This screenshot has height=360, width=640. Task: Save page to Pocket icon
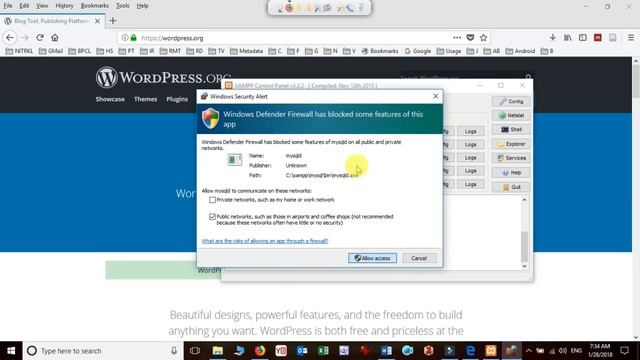[470, 38]
